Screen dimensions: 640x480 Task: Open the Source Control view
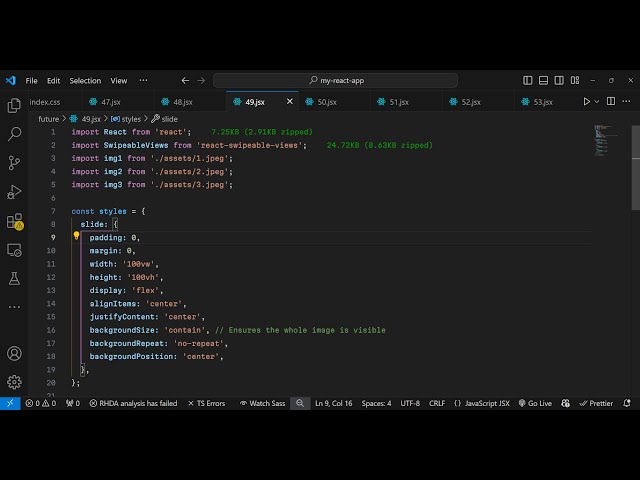(x=14, y=162)
